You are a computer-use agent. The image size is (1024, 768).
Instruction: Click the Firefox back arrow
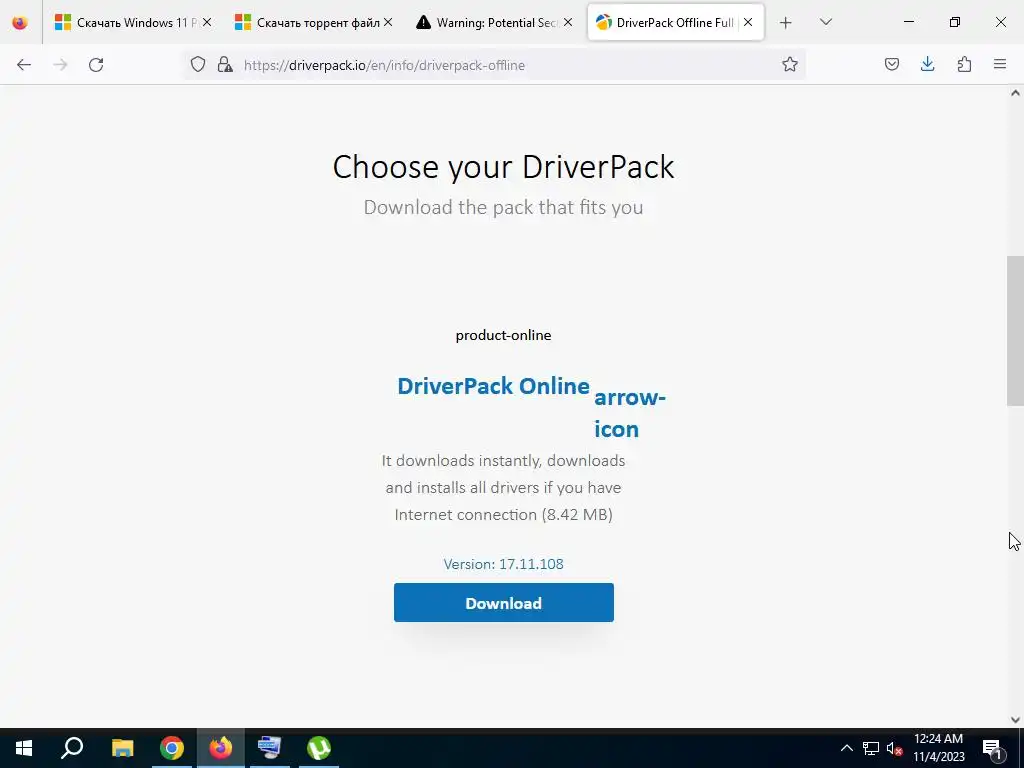pos(24,65)
